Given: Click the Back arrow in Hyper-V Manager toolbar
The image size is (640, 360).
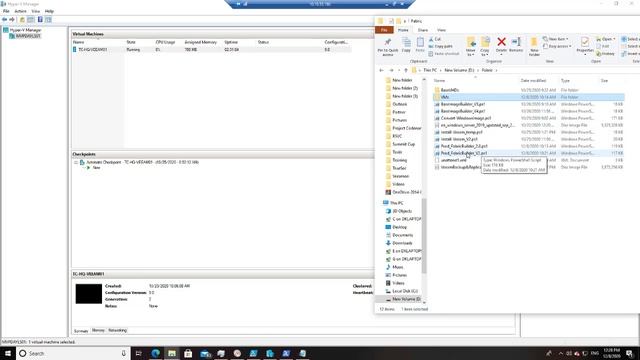Looking at the screenshot, I should pyautogui.click(x=4, y=20).
